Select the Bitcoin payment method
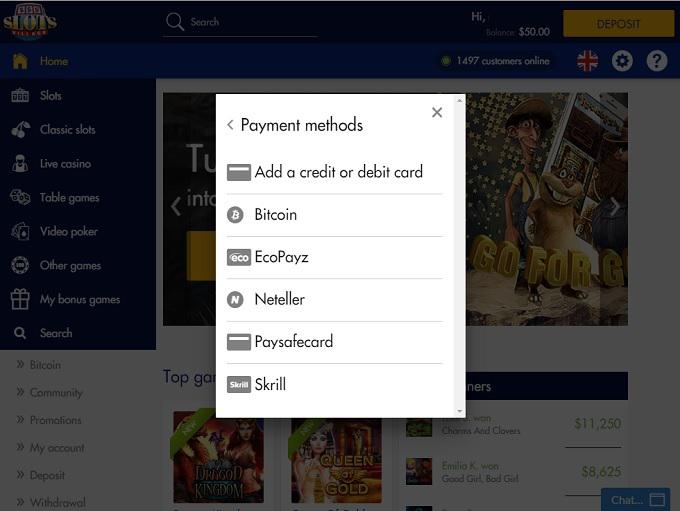Screen dimensions: 680x511 pos(334,215)
